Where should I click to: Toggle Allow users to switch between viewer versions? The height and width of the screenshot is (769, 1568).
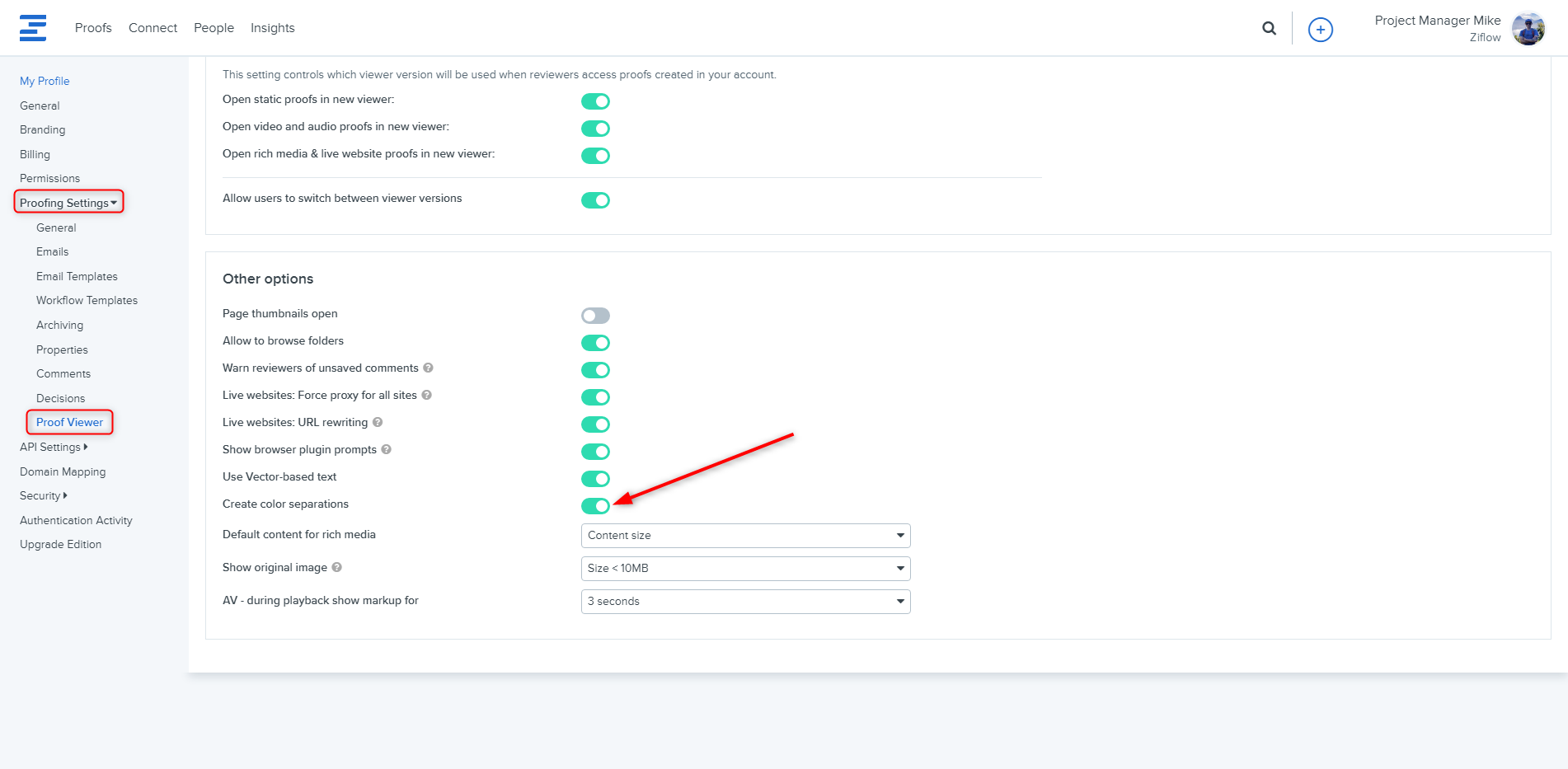coord(595,200)
